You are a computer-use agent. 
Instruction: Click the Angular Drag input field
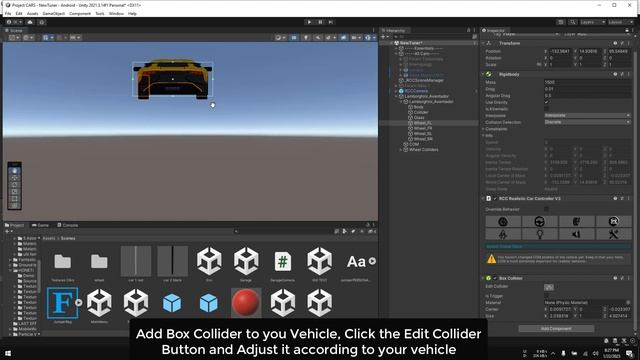click(587, 96)
